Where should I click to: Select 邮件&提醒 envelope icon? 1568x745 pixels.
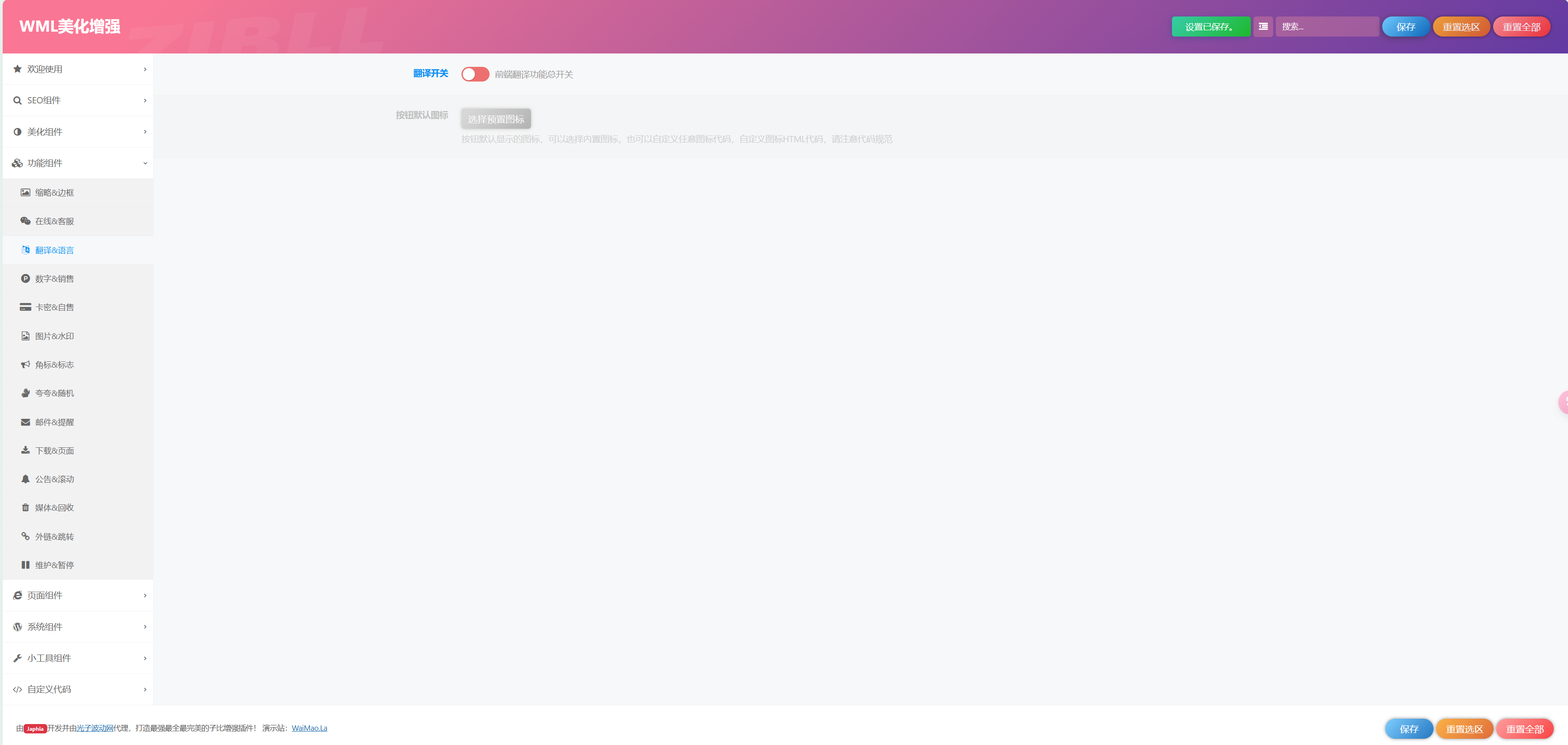pyautogui.click(x=25, y=422)
